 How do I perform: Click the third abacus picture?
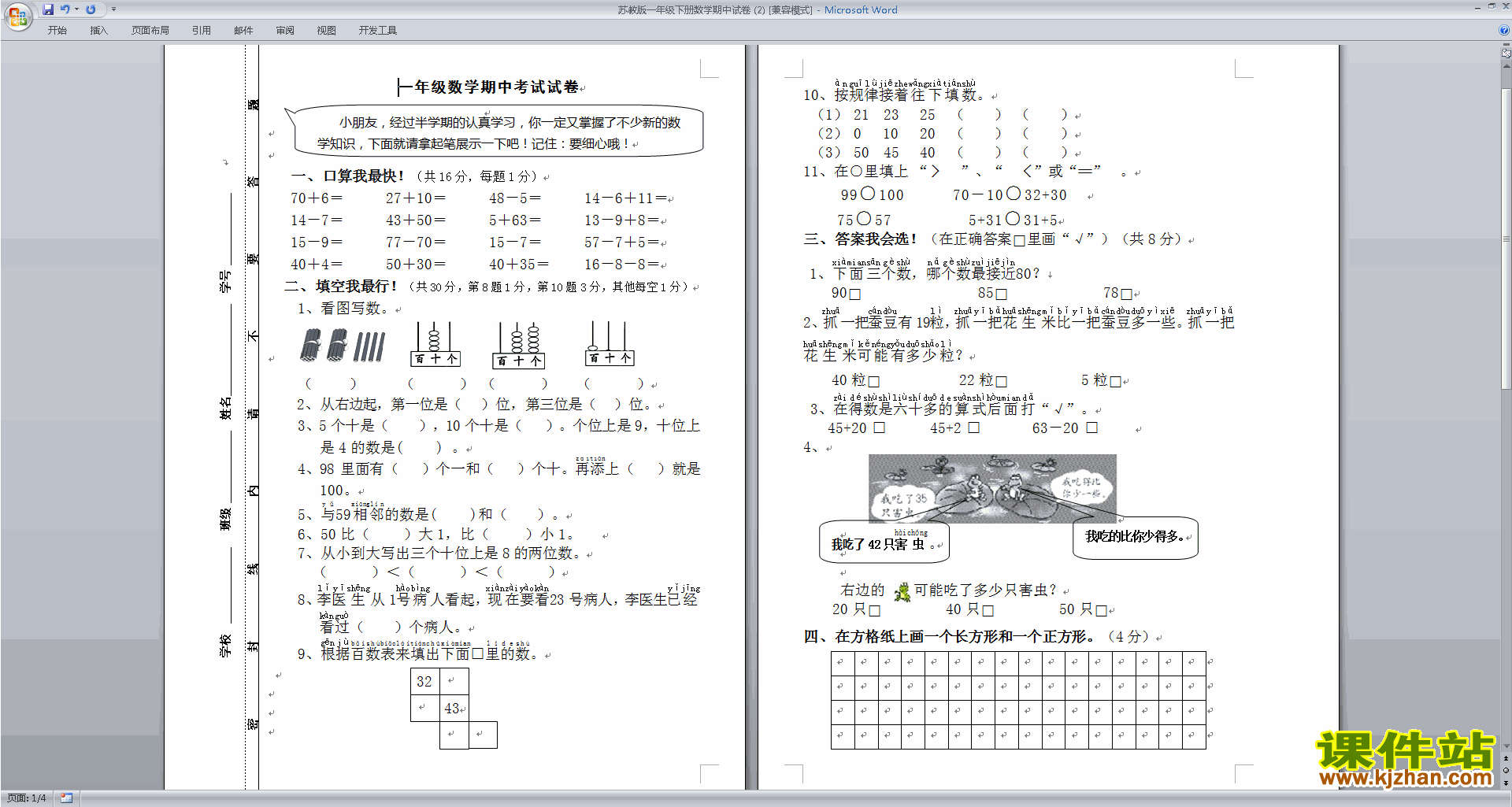click(610, 344)
